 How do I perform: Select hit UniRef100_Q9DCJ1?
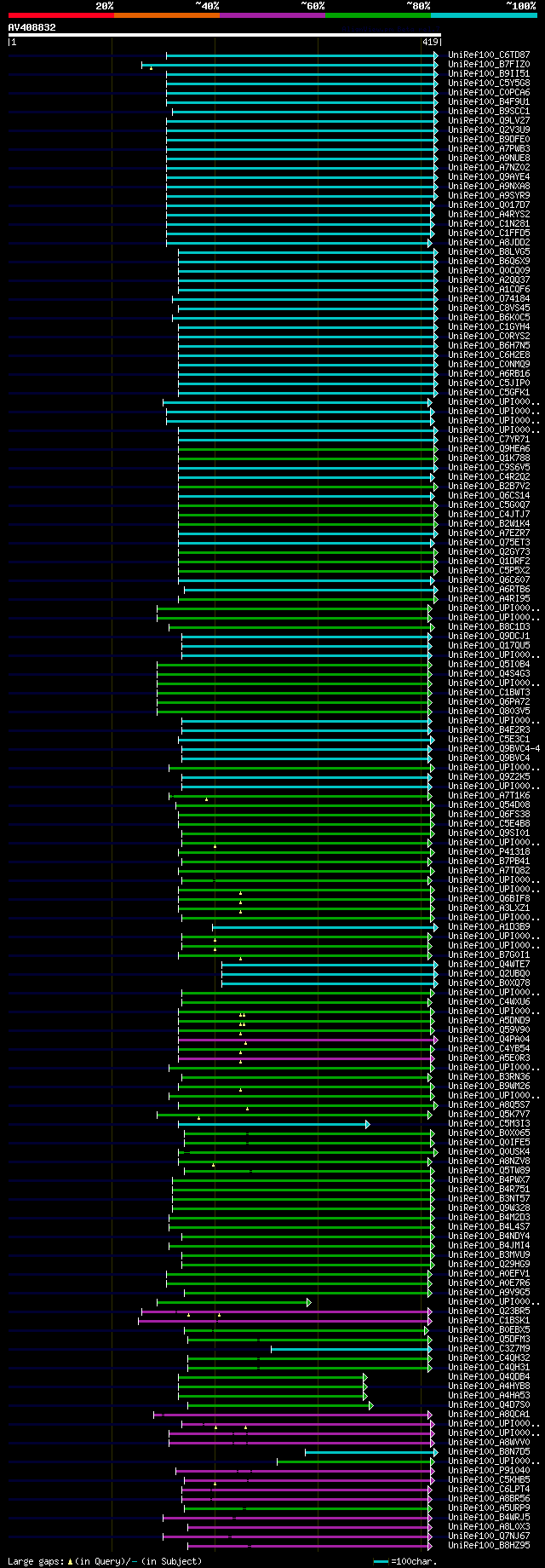pos(489,637)
